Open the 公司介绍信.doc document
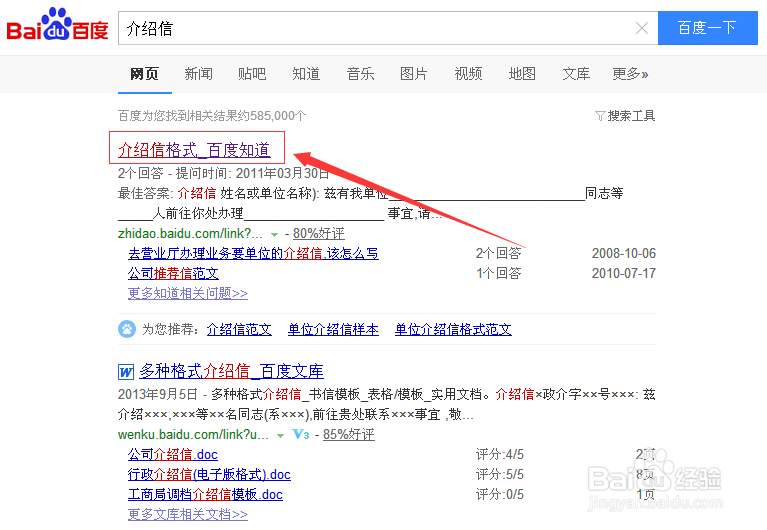Screen dimensions: 767x530 tap(173, 455)
